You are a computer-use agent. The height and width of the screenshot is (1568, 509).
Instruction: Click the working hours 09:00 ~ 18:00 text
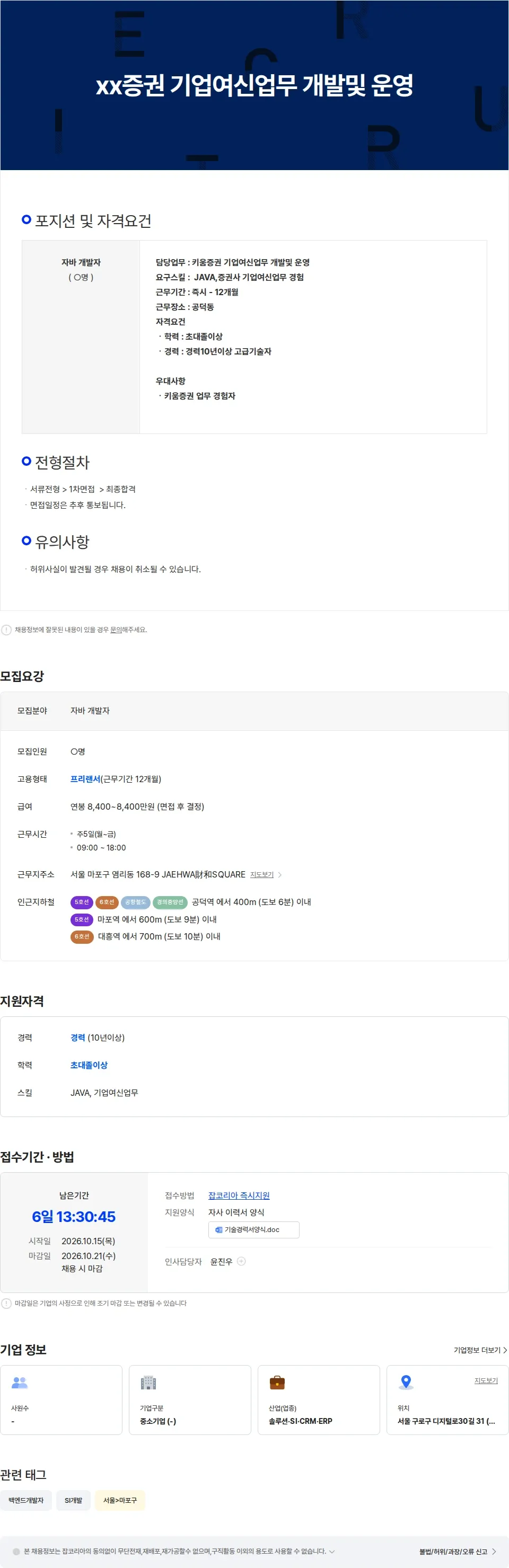(x=101, y=848)
